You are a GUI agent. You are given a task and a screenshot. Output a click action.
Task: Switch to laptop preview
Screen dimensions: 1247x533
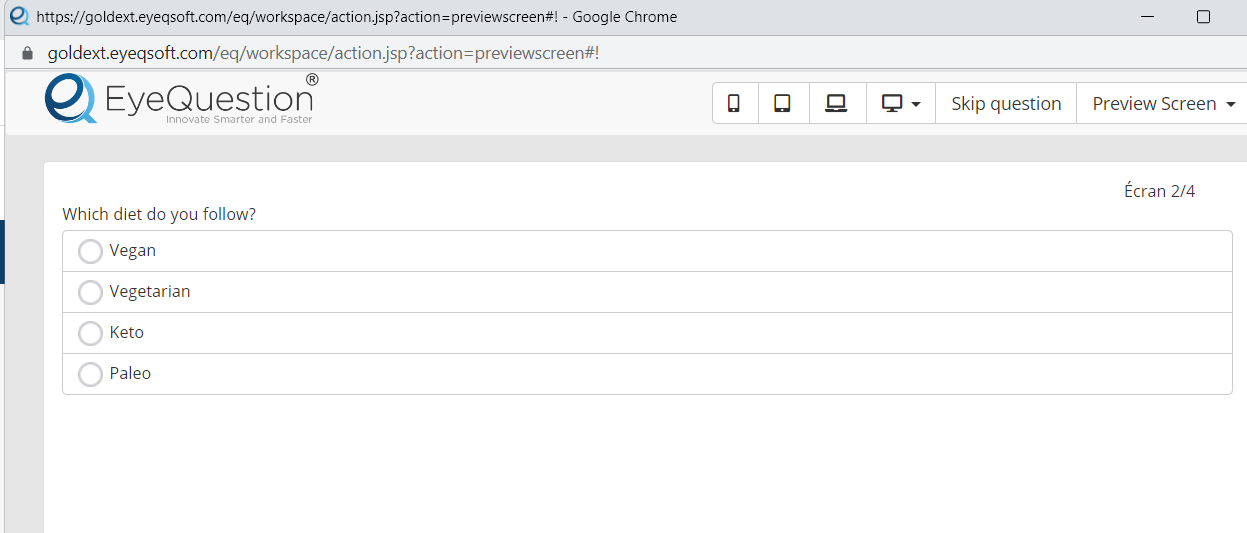(836, 103)
